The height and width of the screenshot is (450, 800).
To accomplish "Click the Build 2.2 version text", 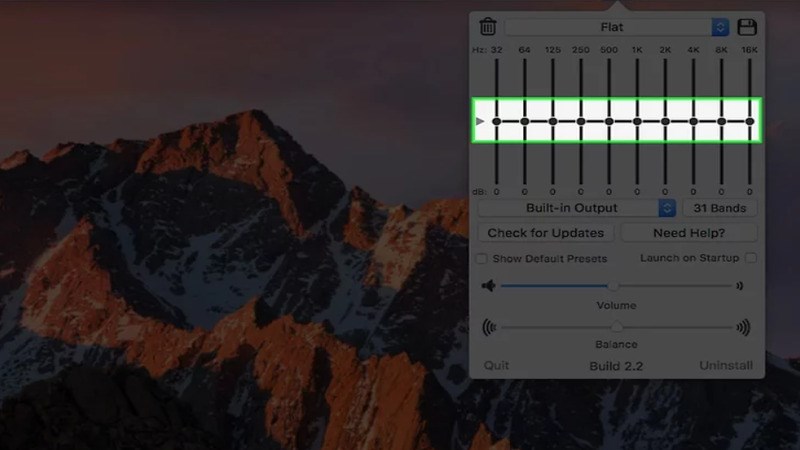I will coord(616,366).
